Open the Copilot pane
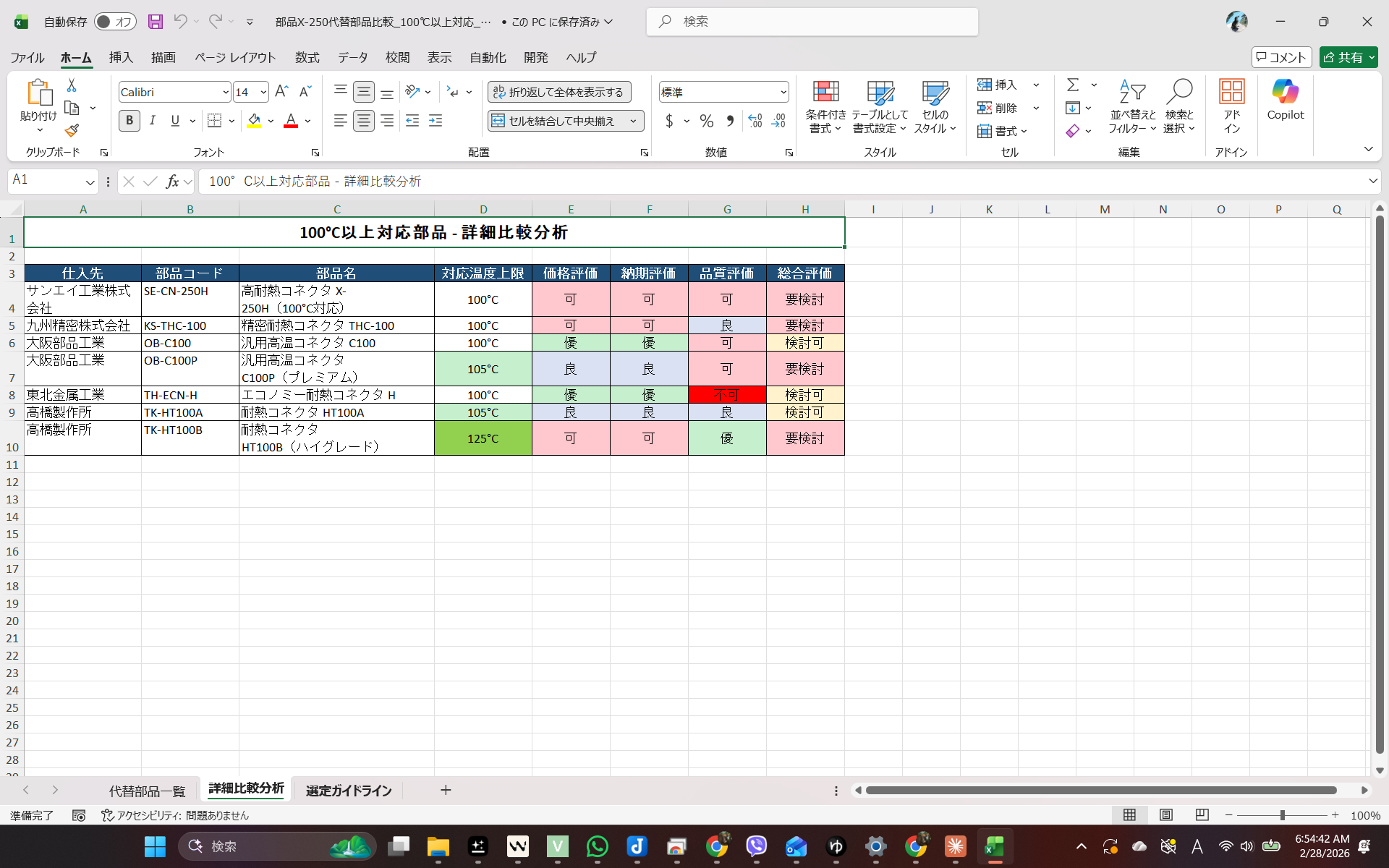This screenshot has height=868, width=1389. point(1285,100)
